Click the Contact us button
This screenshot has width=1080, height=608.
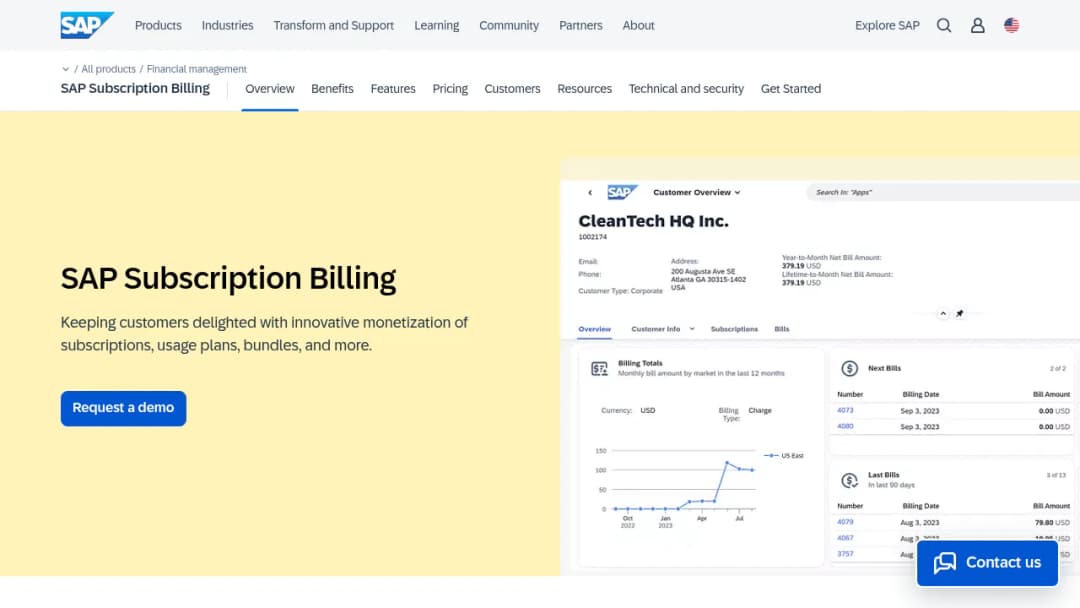click(x=987, y=563)
